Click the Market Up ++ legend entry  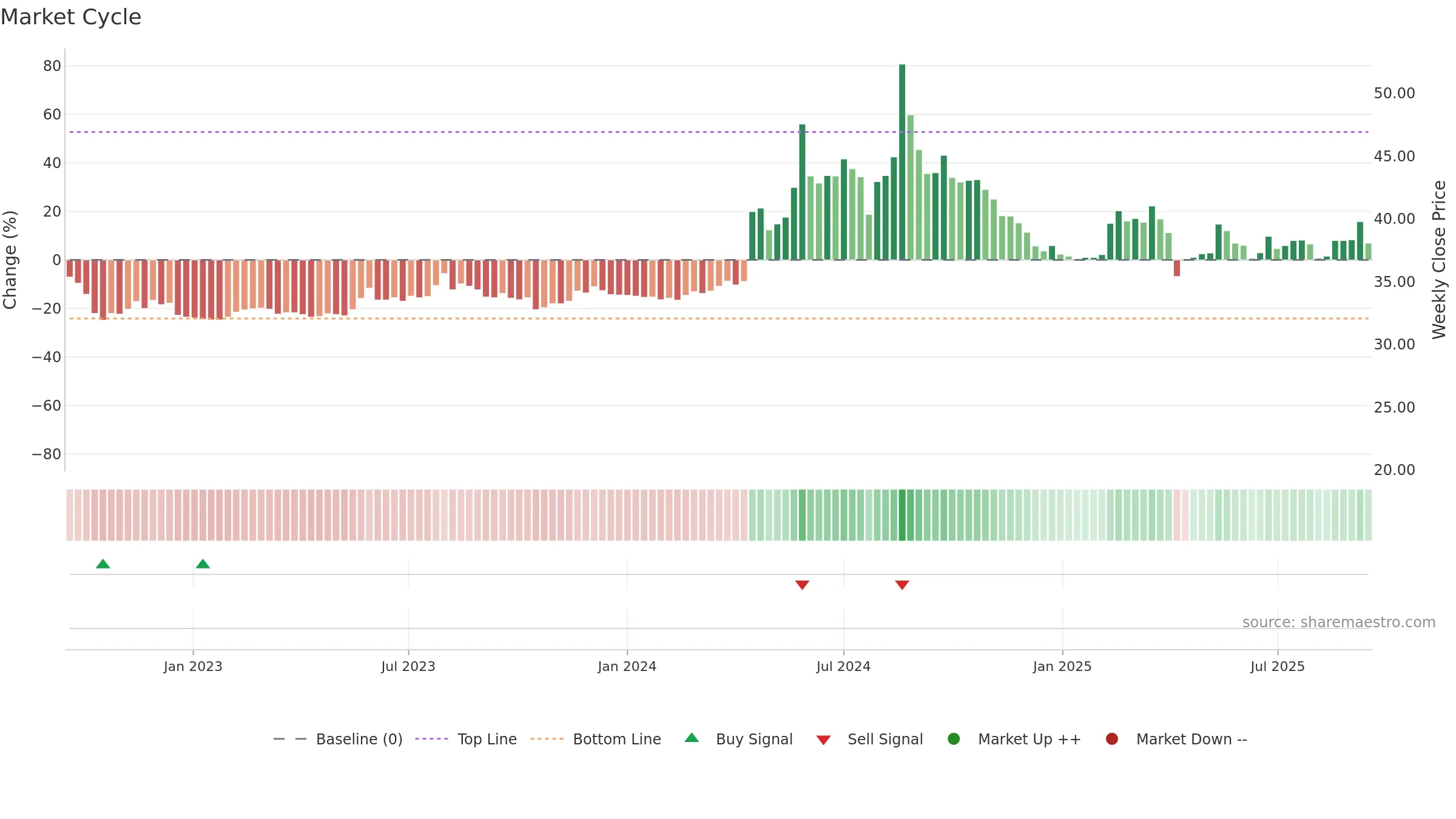pyautogui.click(x=1014, y=739)
